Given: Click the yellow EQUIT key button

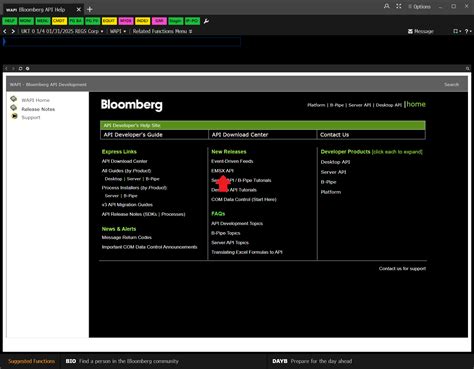Looking at the screenshot, I should [x=109, y=21].
